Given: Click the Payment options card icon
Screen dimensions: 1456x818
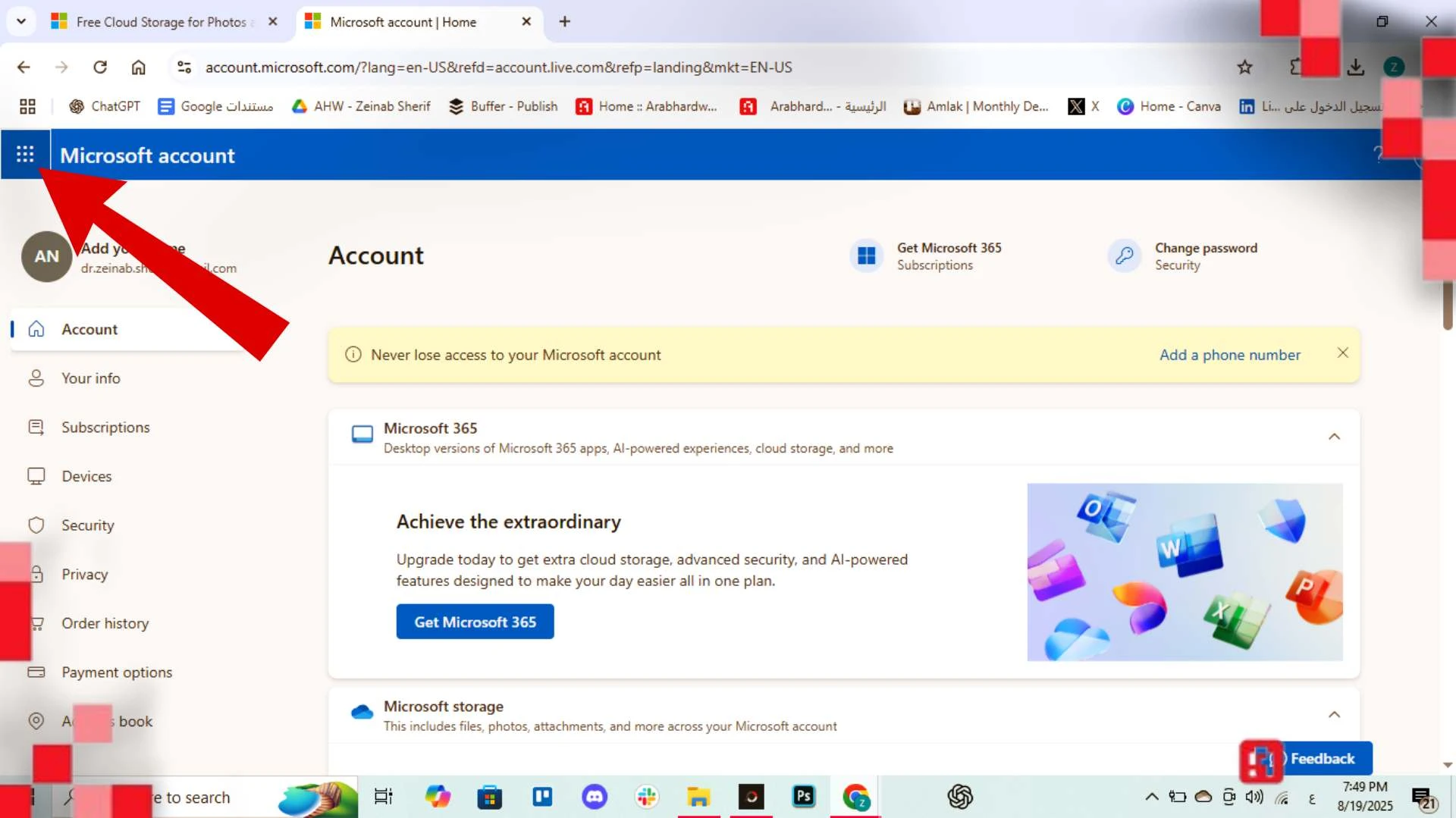Looking at the screenshot, I should (x=36, y=672).
